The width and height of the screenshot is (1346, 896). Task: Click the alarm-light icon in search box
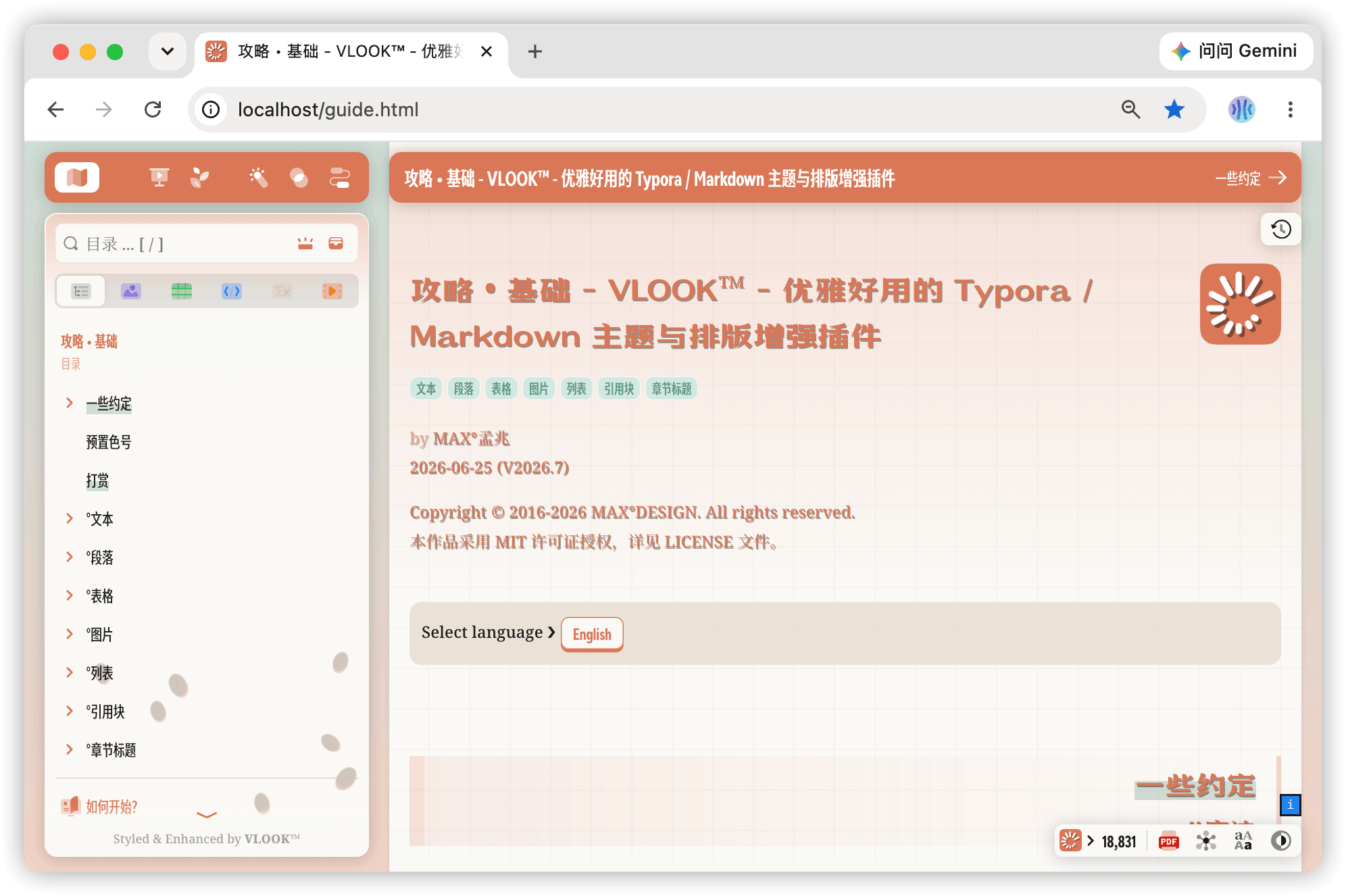tap(305, 244)
